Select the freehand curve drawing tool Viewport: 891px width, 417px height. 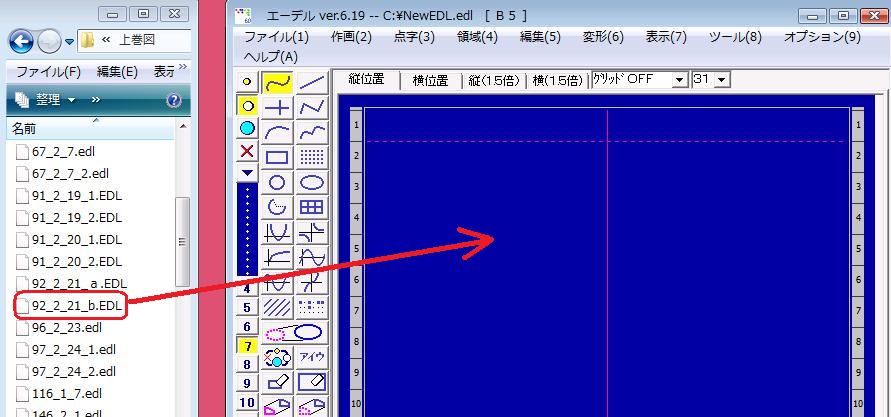pyautogui.click(x=277, y=82)
